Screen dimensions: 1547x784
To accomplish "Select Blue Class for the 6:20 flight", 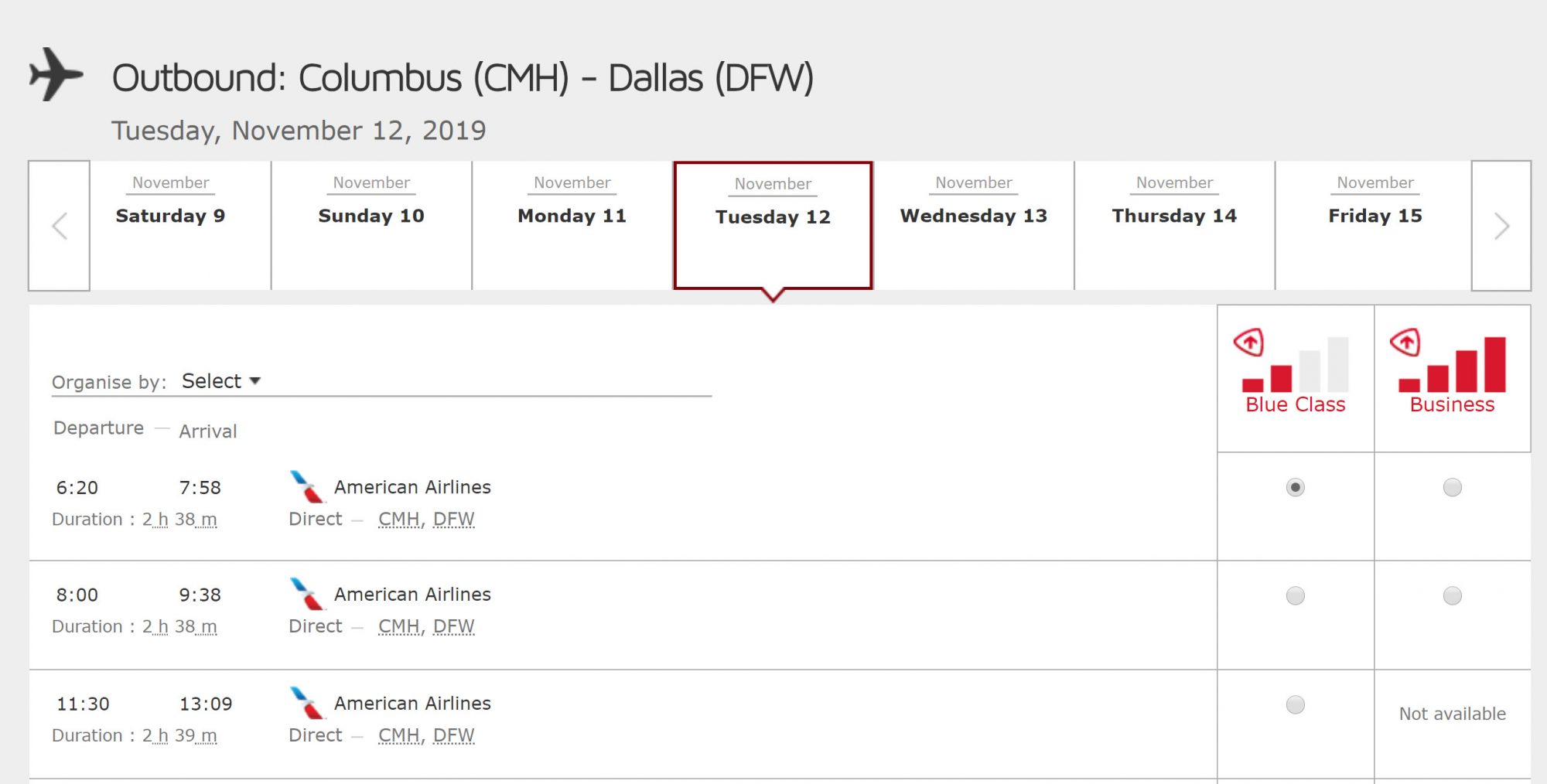I will pos(1295,487).
